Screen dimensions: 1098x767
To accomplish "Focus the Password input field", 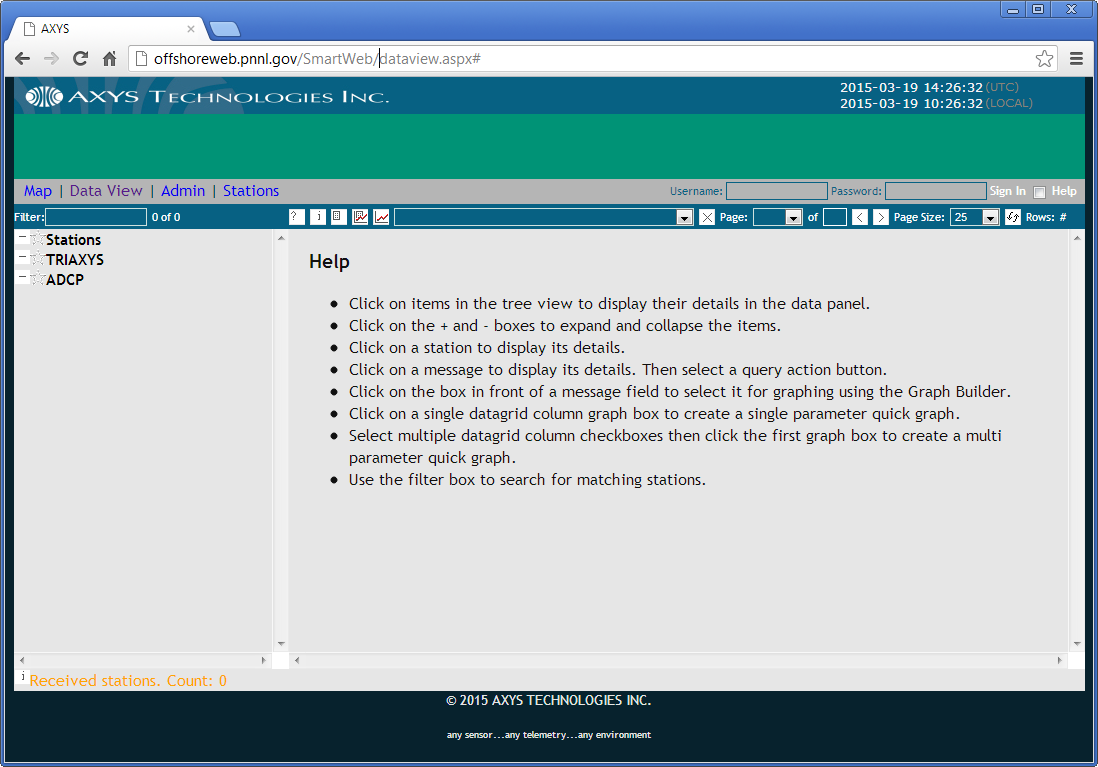I will [936, 191].
